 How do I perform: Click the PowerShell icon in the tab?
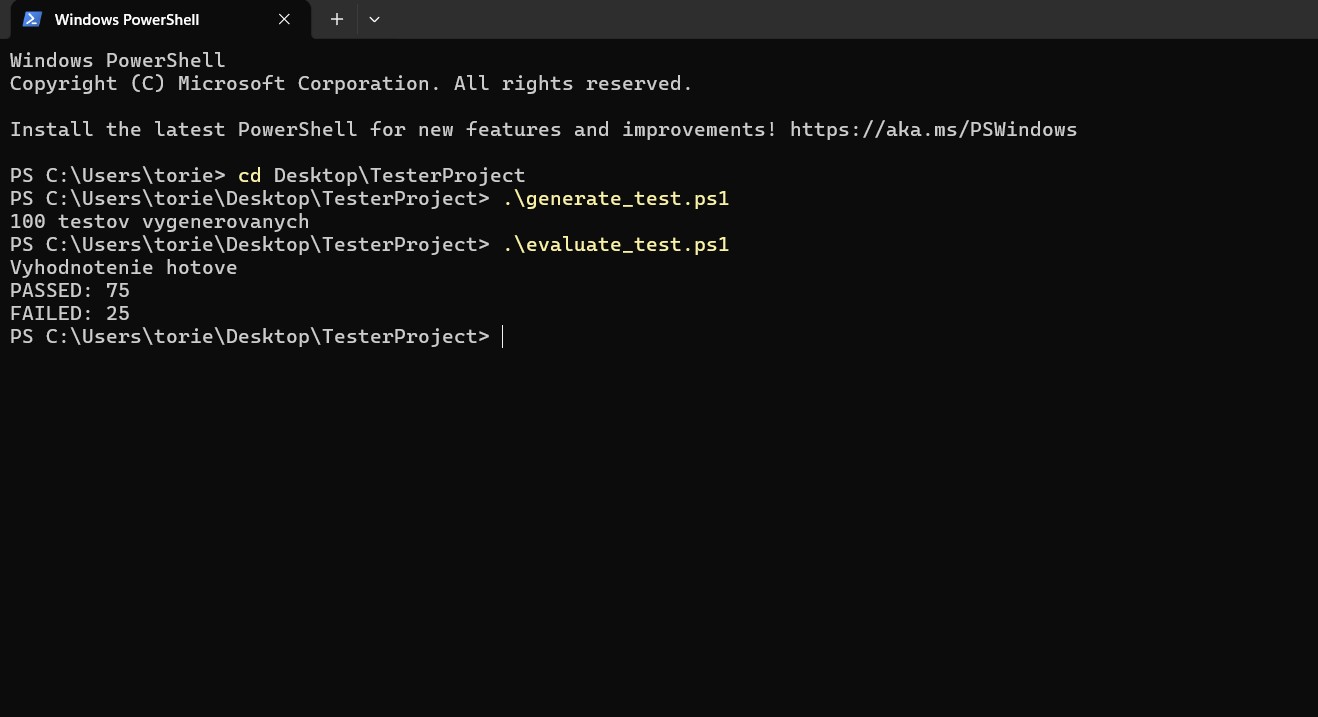pyautogui.click(x=32, y=19)
